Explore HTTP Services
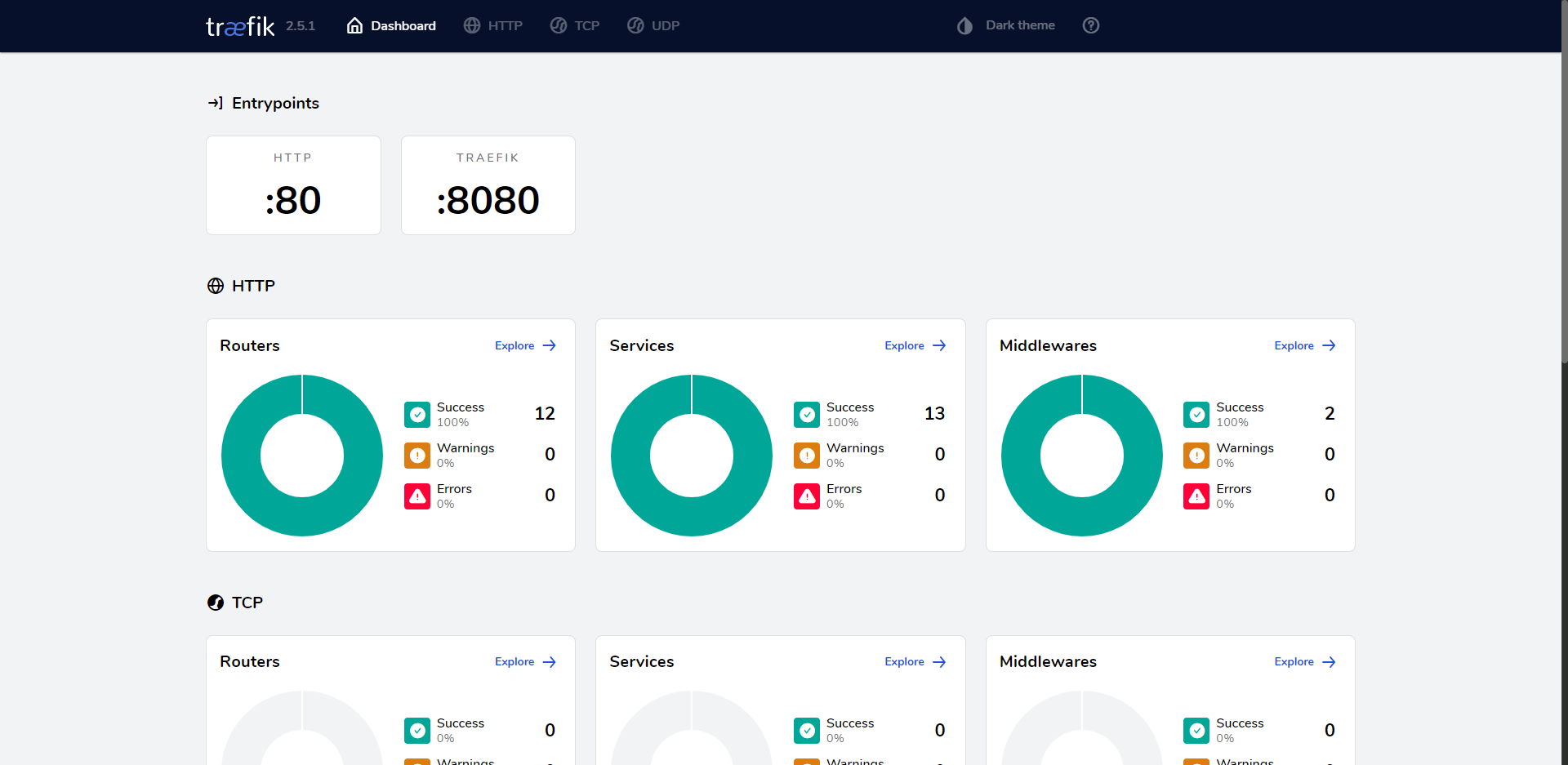The width and height of the screenshot is (1568, 765). [915, 345]
